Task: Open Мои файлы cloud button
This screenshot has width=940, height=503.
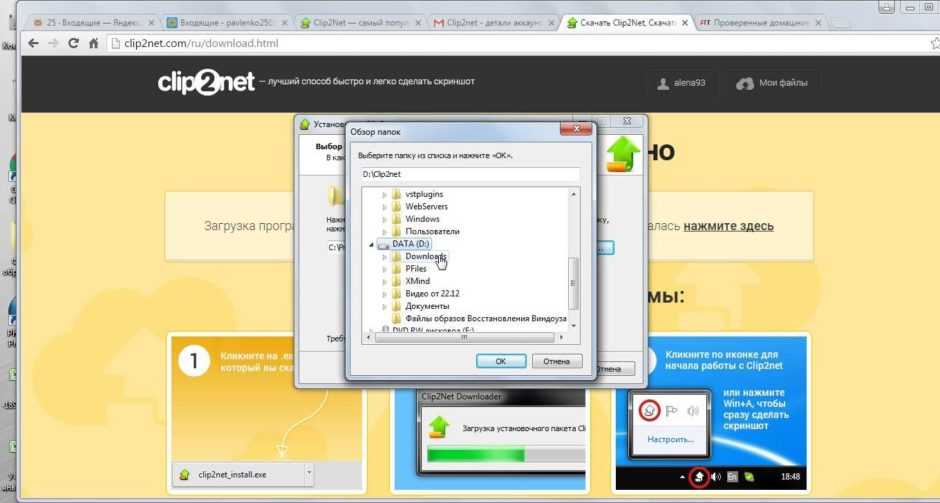Action: (x=771, y=83)
